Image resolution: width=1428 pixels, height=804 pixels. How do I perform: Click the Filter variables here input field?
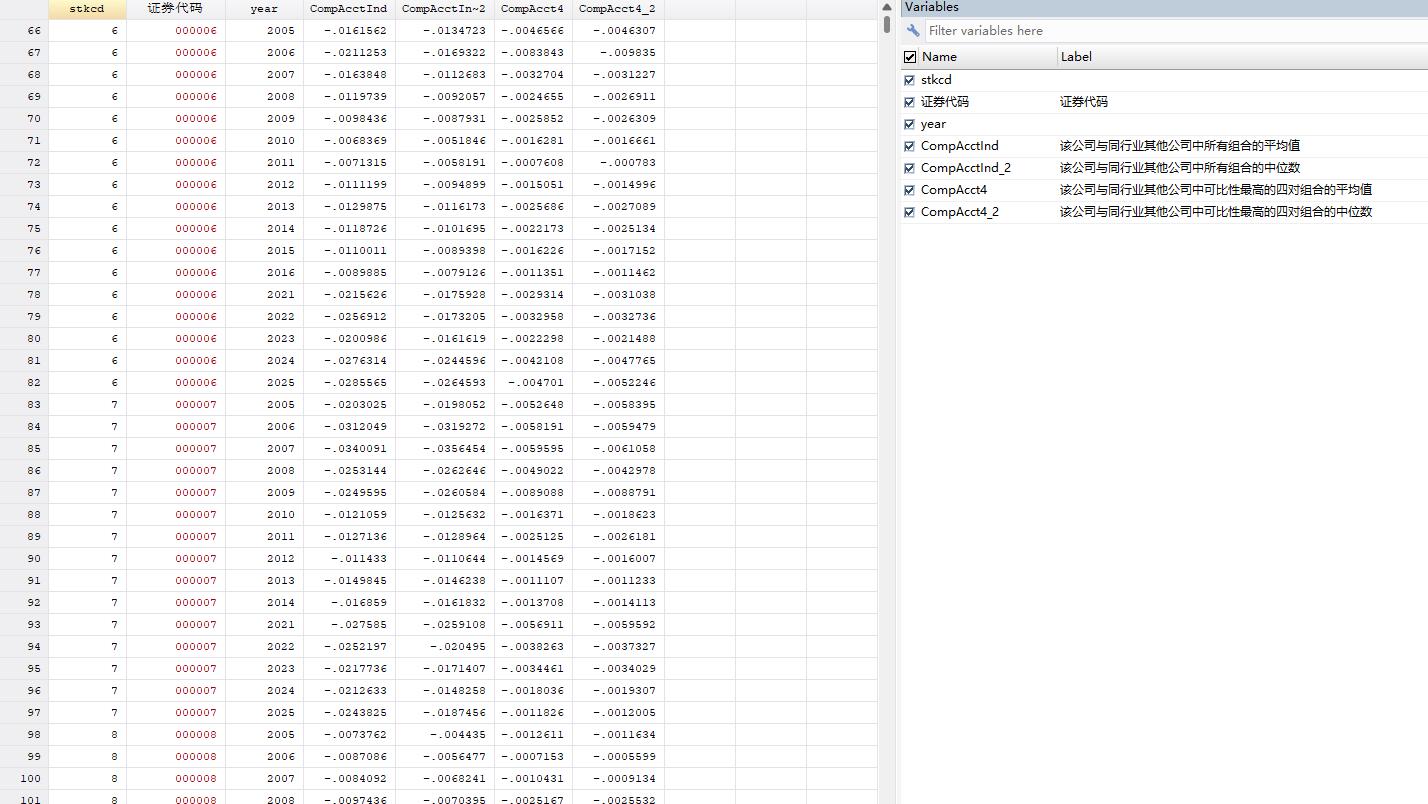(x=1176, y=30)
